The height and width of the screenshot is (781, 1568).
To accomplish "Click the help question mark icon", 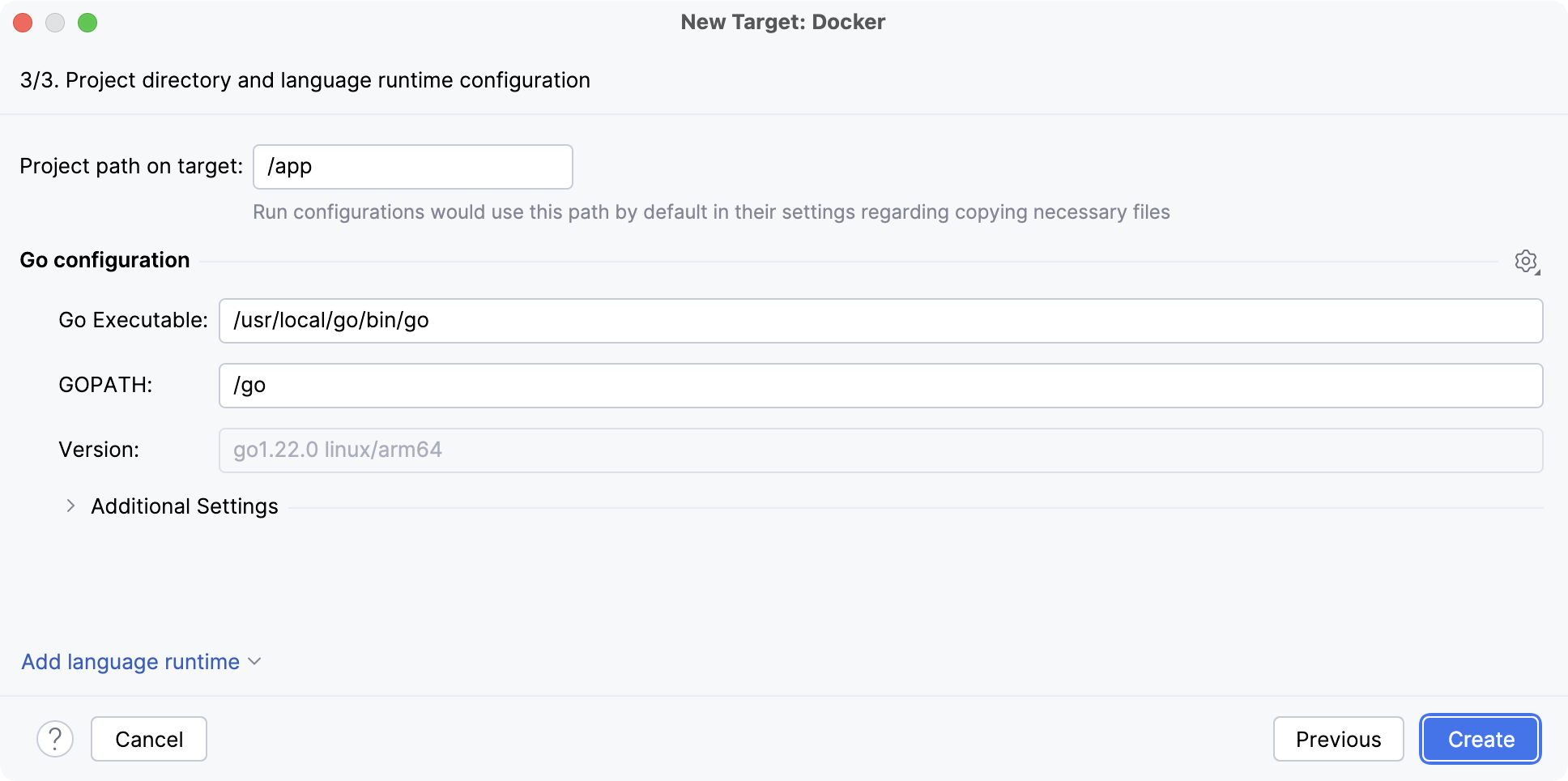I will point(55,738).
